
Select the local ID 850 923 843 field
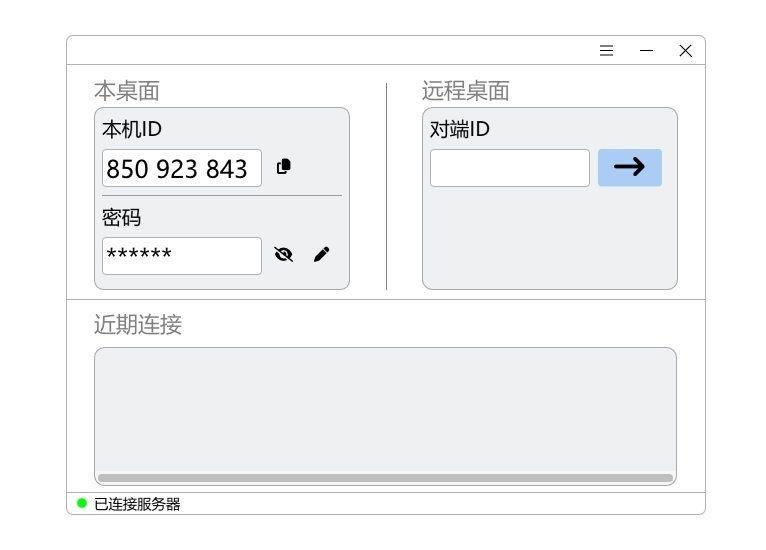coord(181,168)
